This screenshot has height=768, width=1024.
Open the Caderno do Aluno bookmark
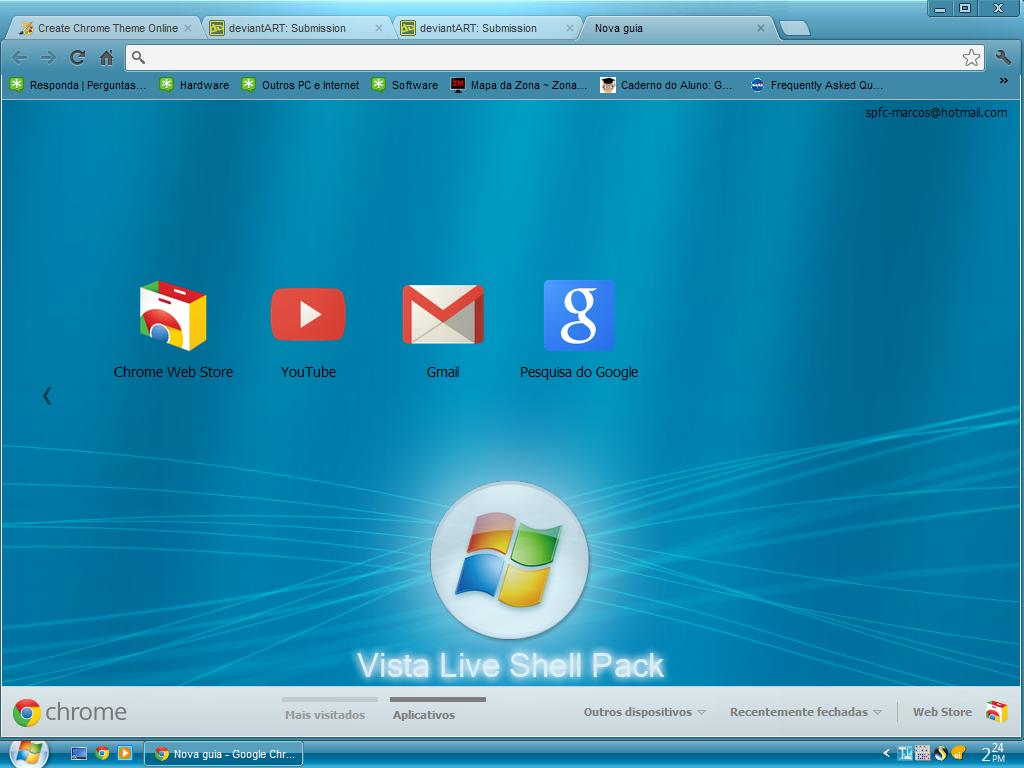point(666,85)
